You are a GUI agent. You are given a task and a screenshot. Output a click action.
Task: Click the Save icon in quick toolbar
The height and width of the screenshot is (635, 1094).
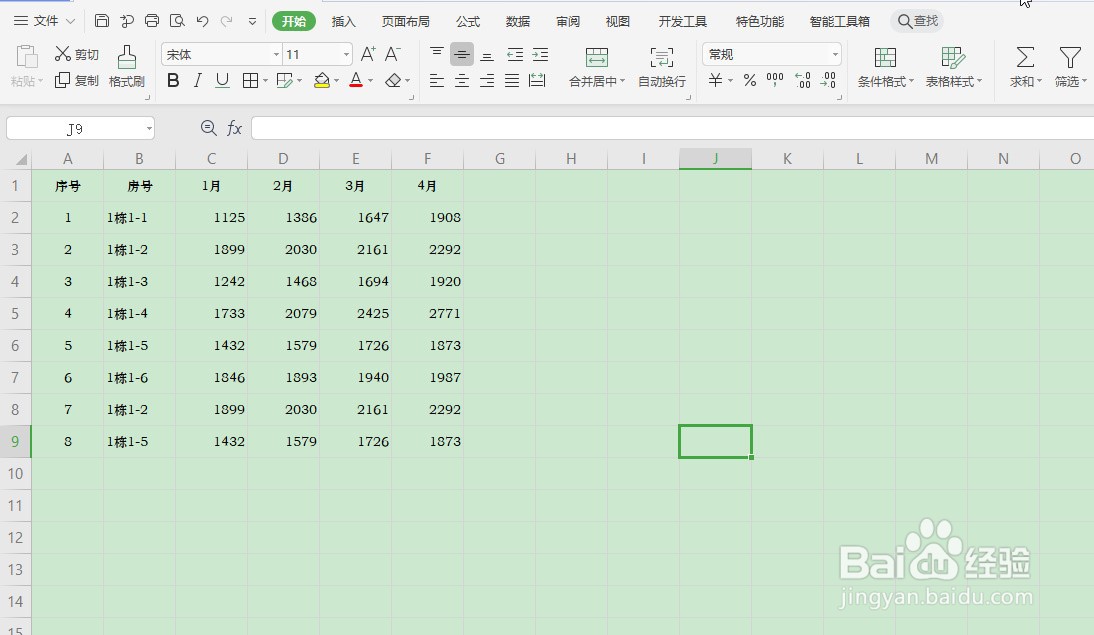coord(102,21)
